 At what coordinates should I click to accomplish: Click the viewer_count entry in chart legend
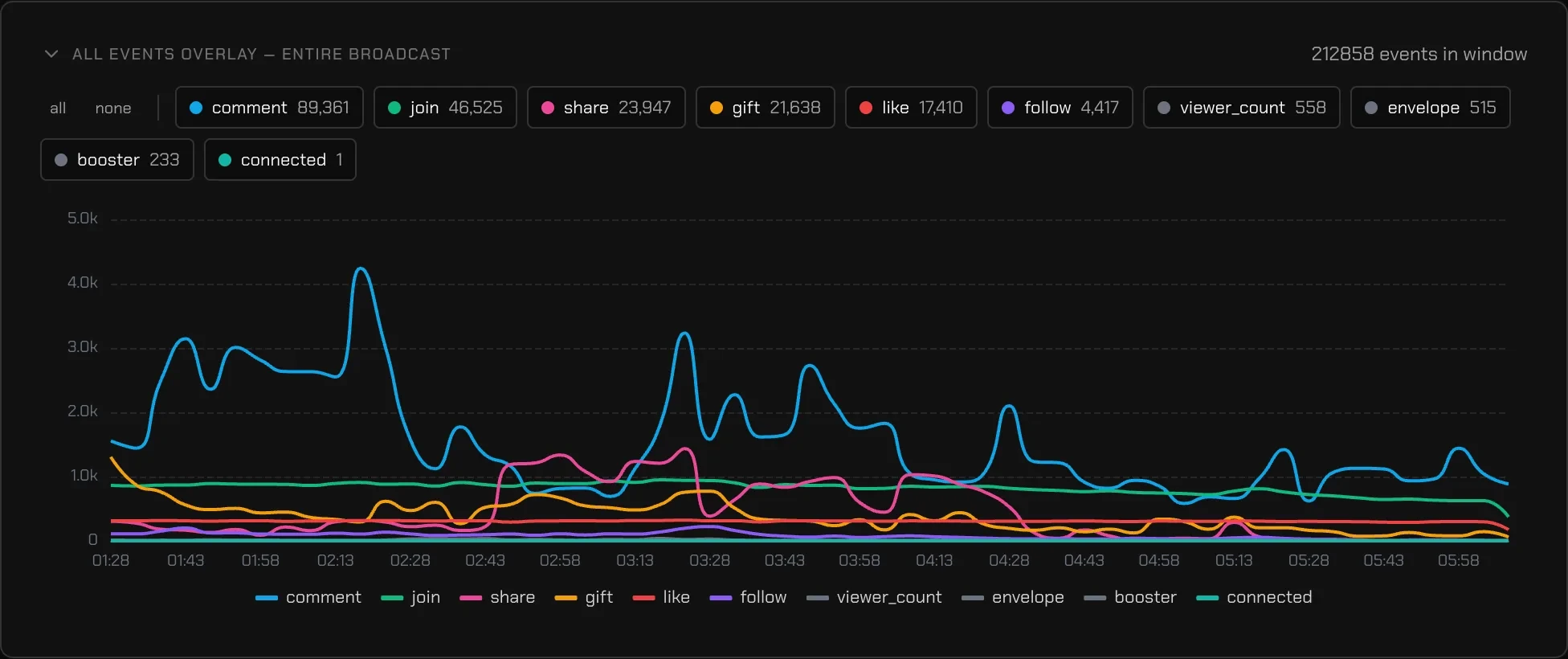[874, 597]
